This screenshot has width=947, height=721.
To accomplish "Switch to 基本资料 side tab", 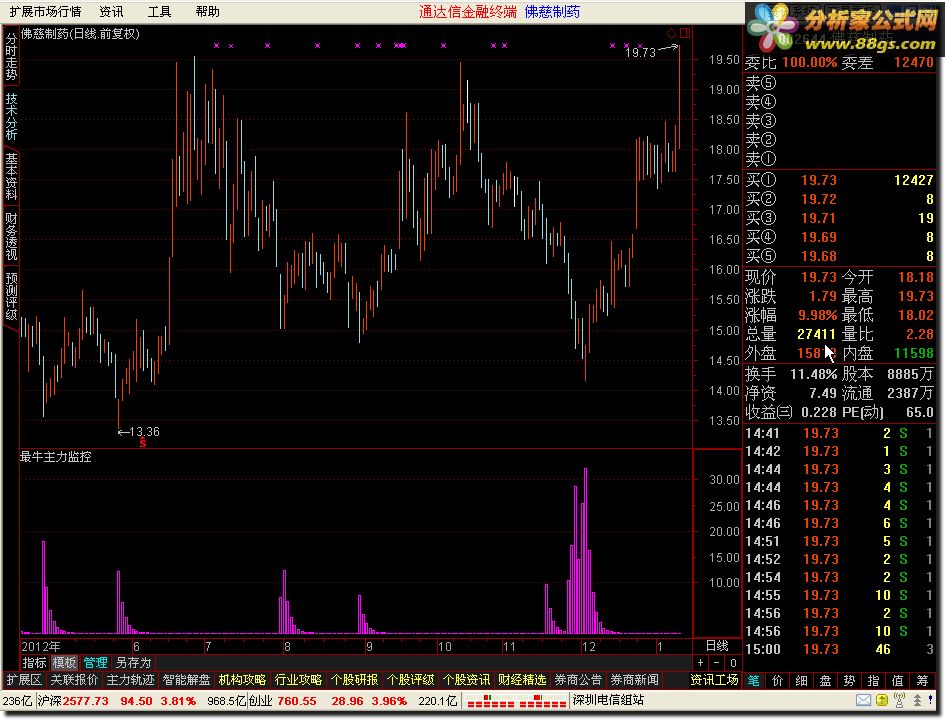I will 11,176.
